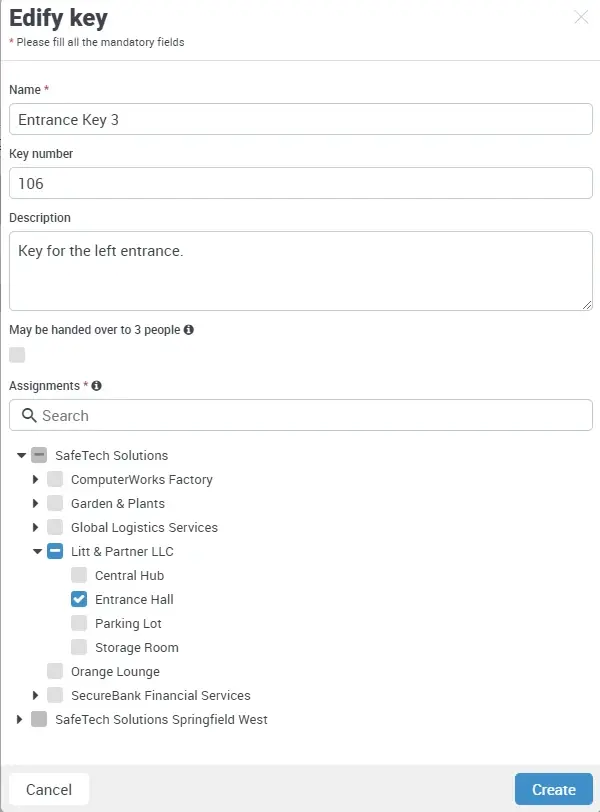Check the ComputerWorks Factory checkbox

pyautogui.click(x=55, y=479)
